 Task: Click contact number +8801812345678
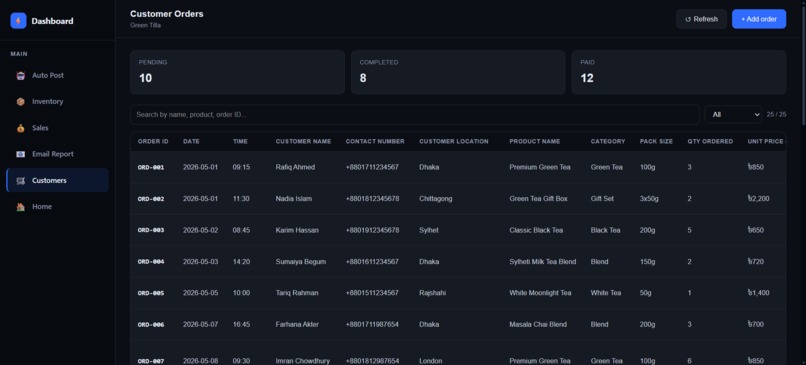[x=373, y=198]
